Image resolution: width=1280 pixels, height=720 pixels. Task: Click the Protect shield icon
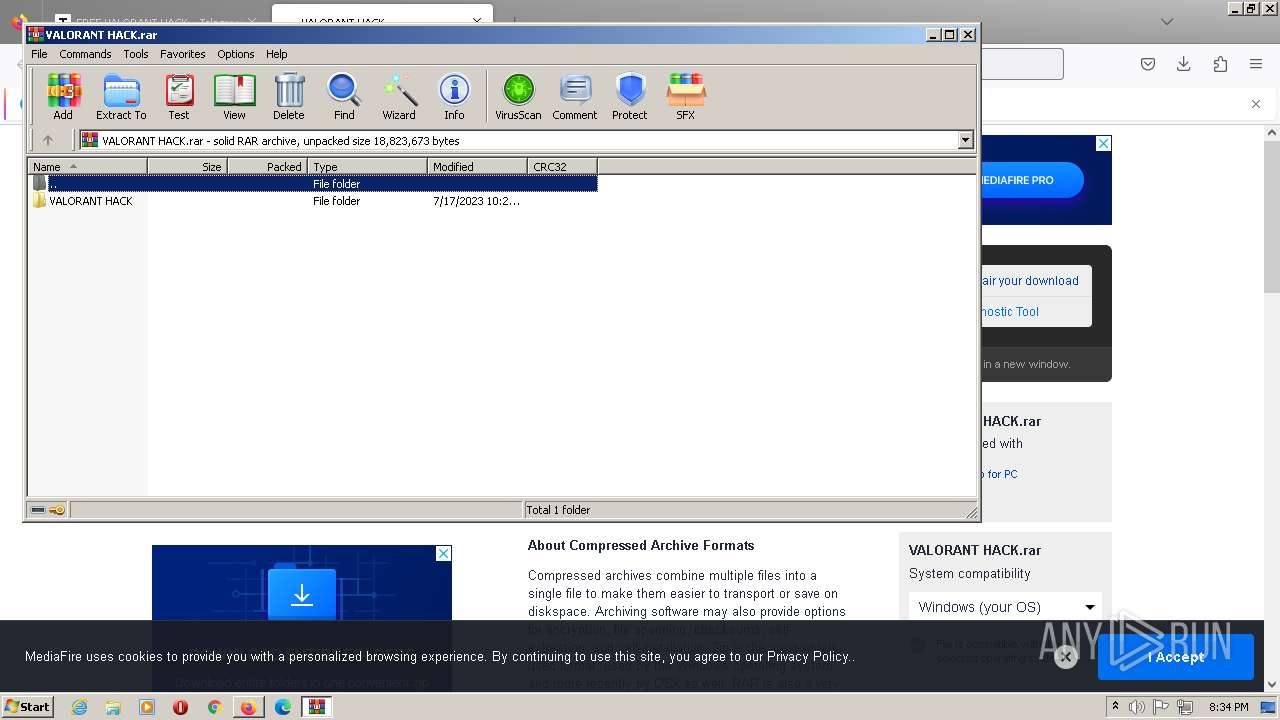(x=630, y=97)
